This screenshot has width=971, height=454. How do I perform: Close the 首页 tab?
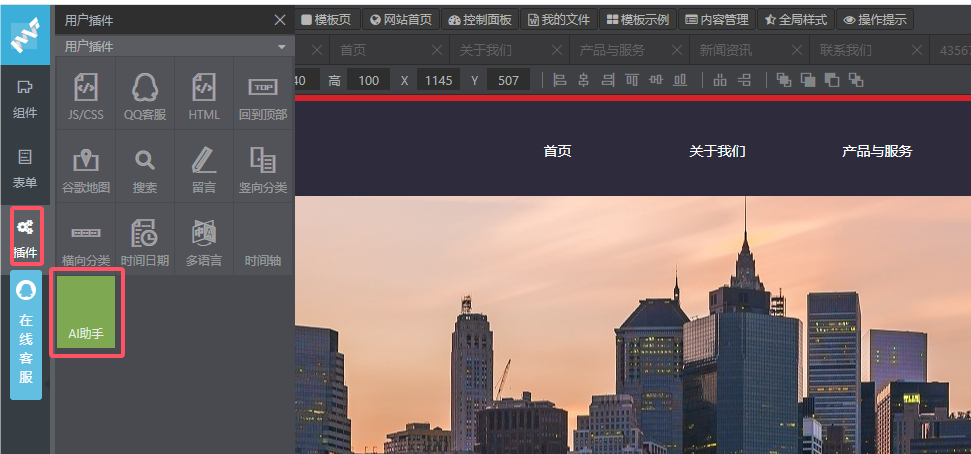[x=437, y=50]
